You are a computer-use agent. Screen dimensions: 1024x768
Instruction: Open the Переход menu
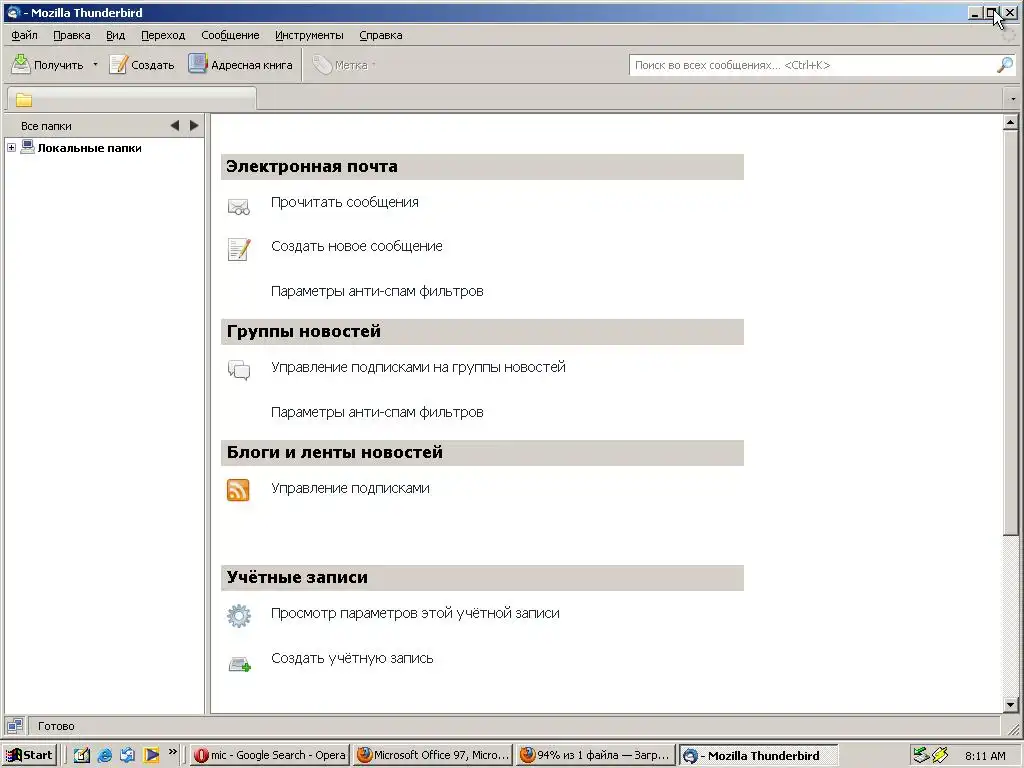(x=163, y=35)
